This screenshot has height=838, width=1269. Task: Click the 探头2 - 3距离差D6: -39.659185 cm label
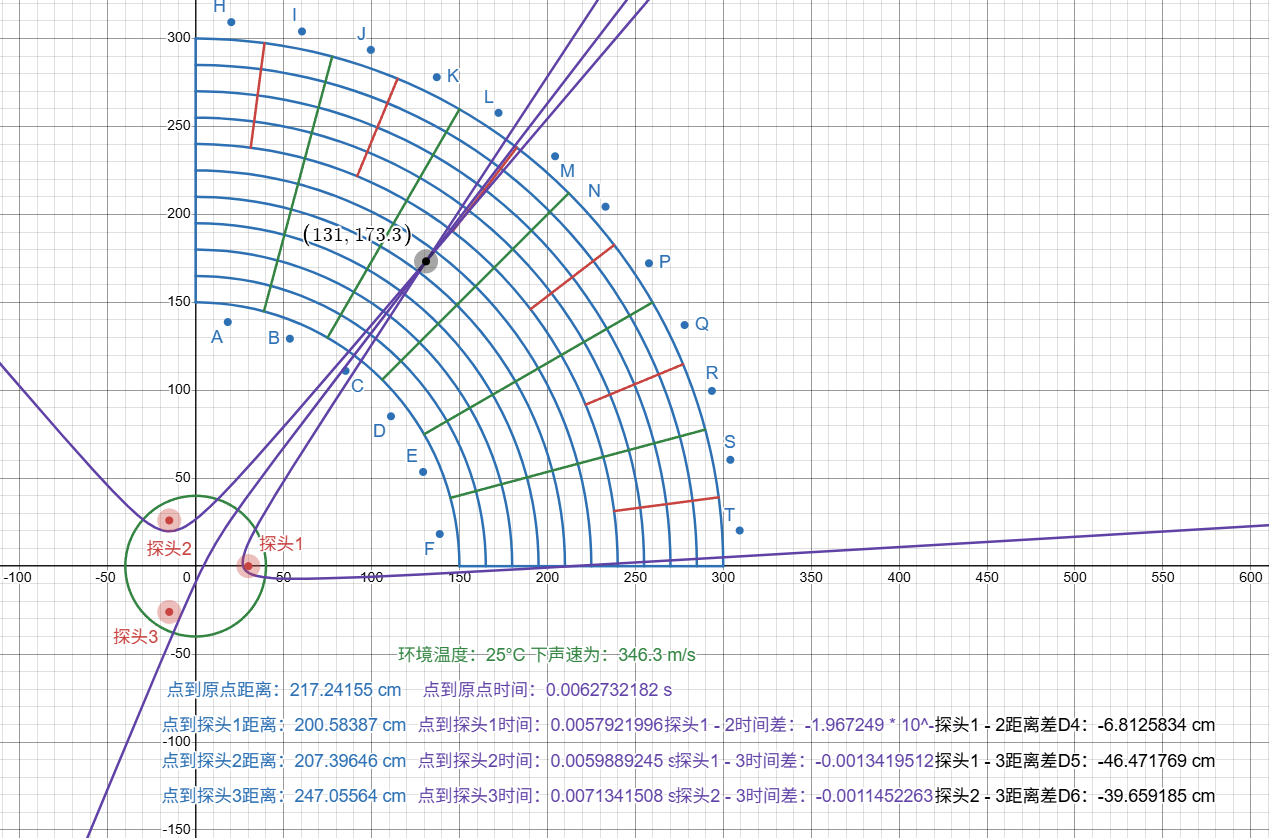pos(1075,796)
